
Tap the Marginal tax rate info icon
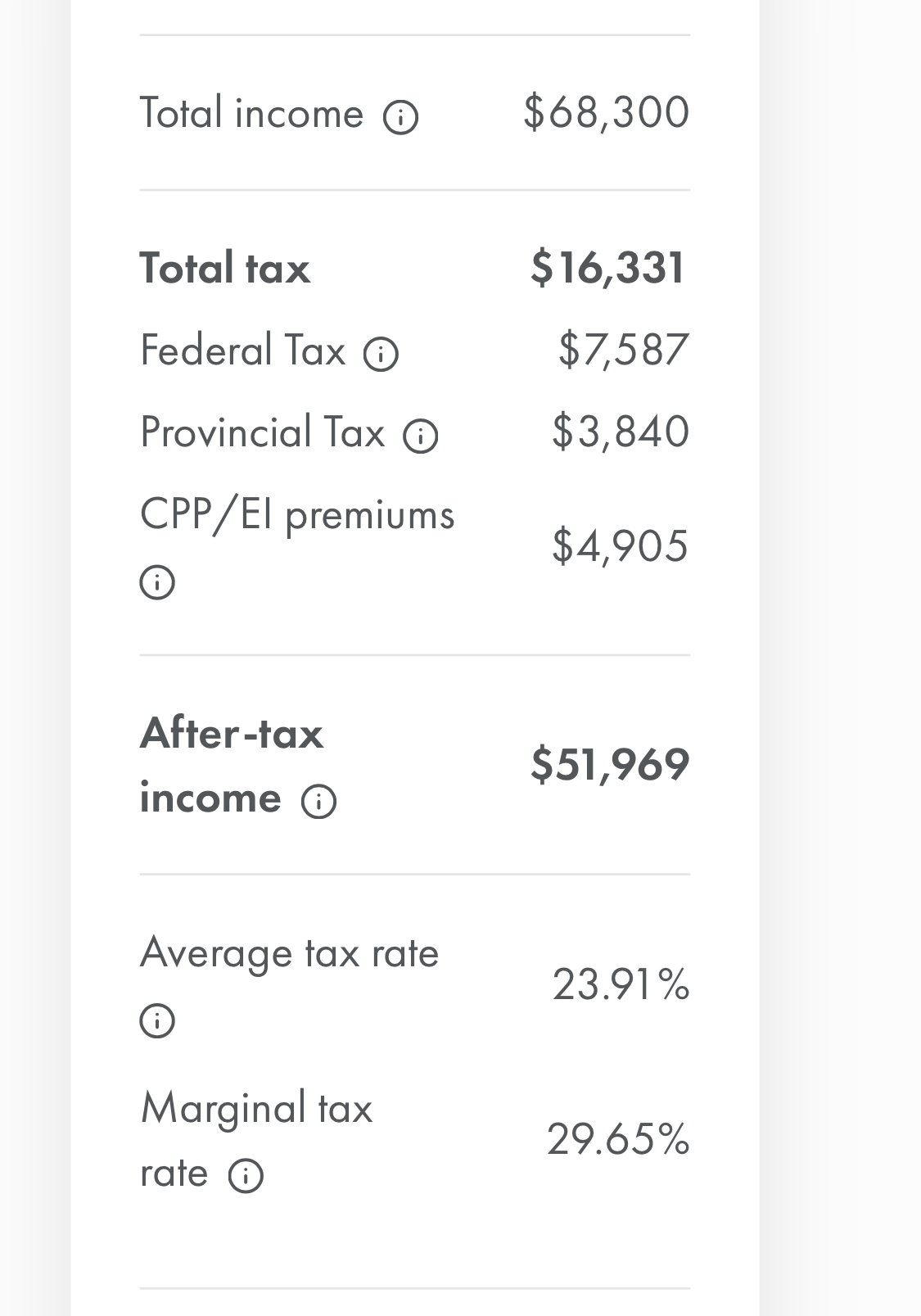click(246, 1176)
